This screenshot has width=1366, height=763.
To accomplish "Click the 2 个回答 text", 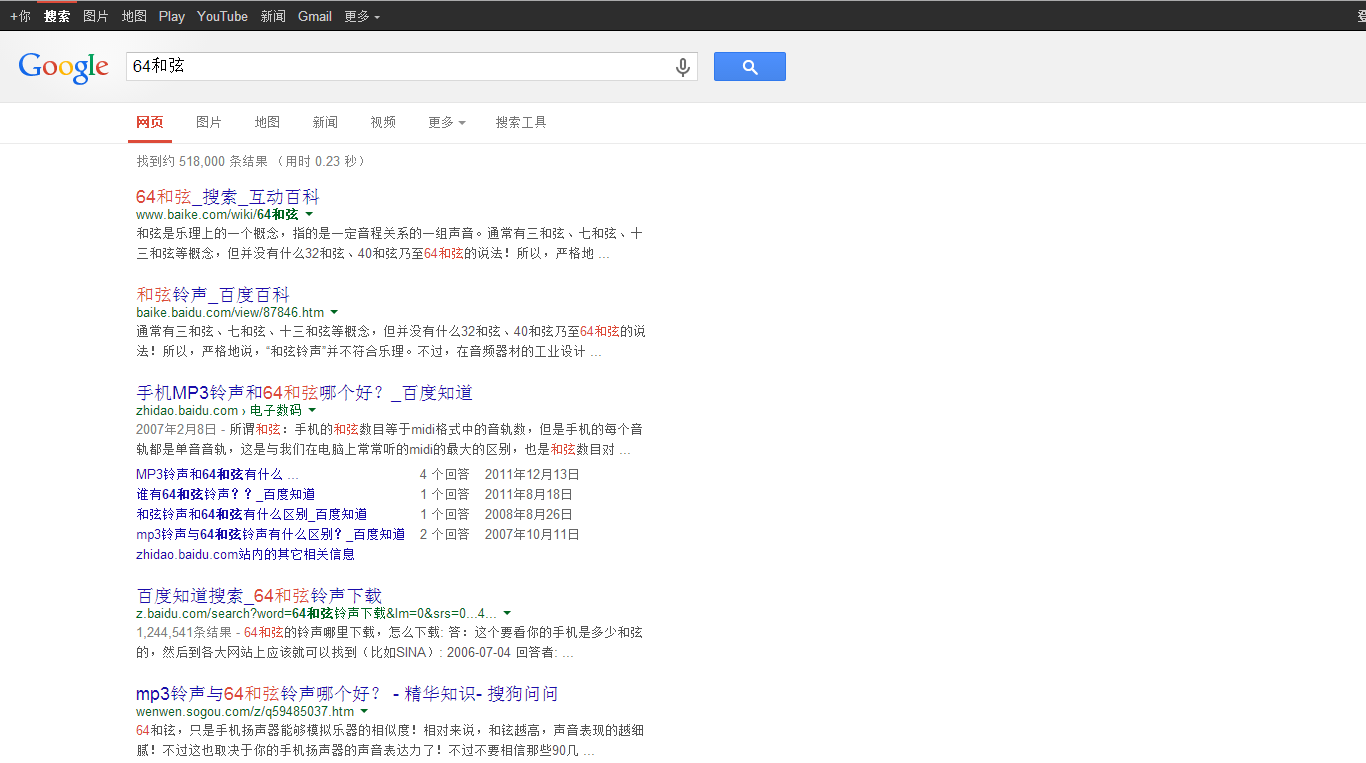I will tap(444, 534).
